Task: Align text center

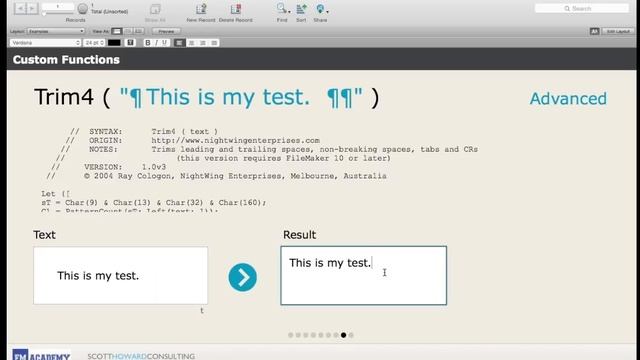Action: [191, 42]
